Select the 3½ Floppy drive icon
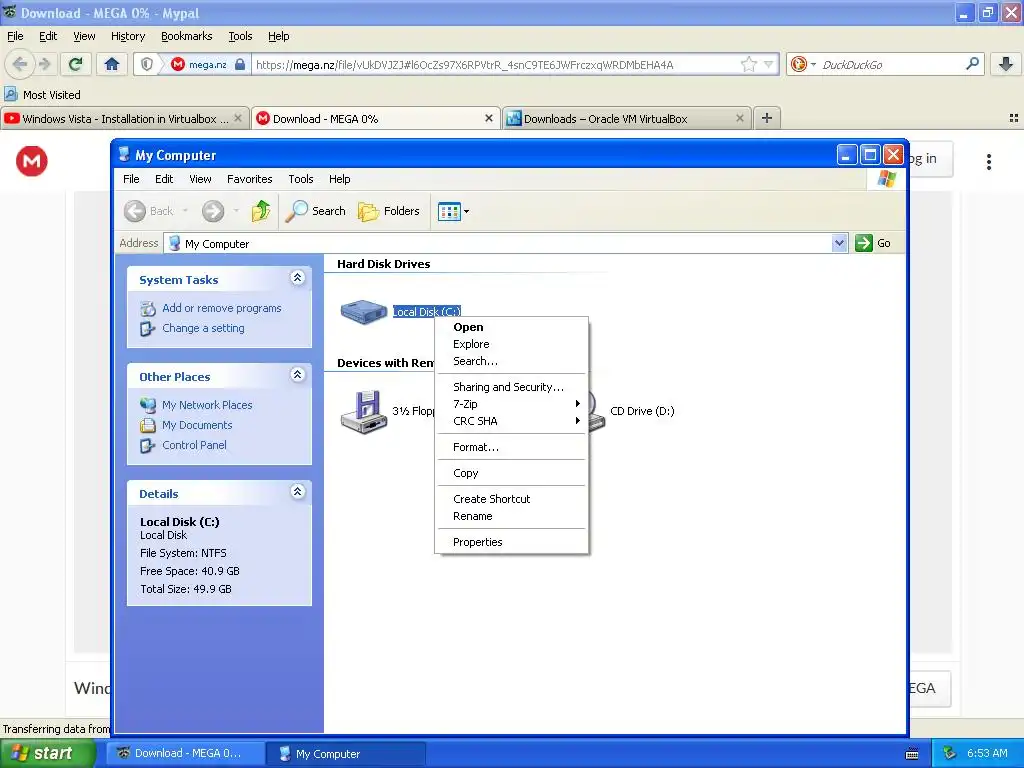 click(364, 411)
